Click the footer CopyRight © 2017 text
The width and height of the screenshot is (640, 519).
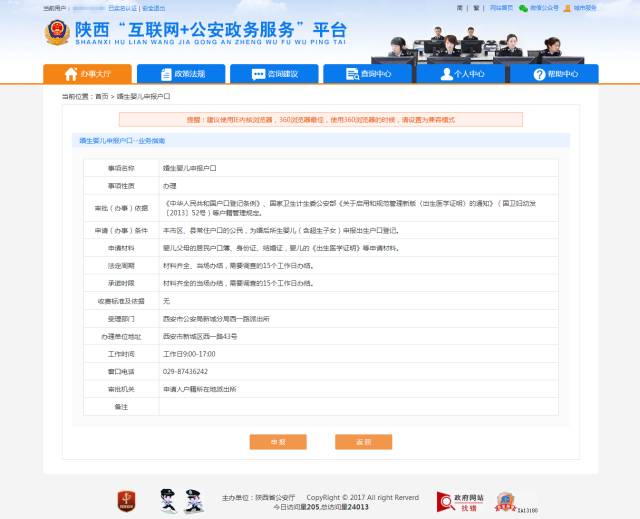click(x=362, y=497)
